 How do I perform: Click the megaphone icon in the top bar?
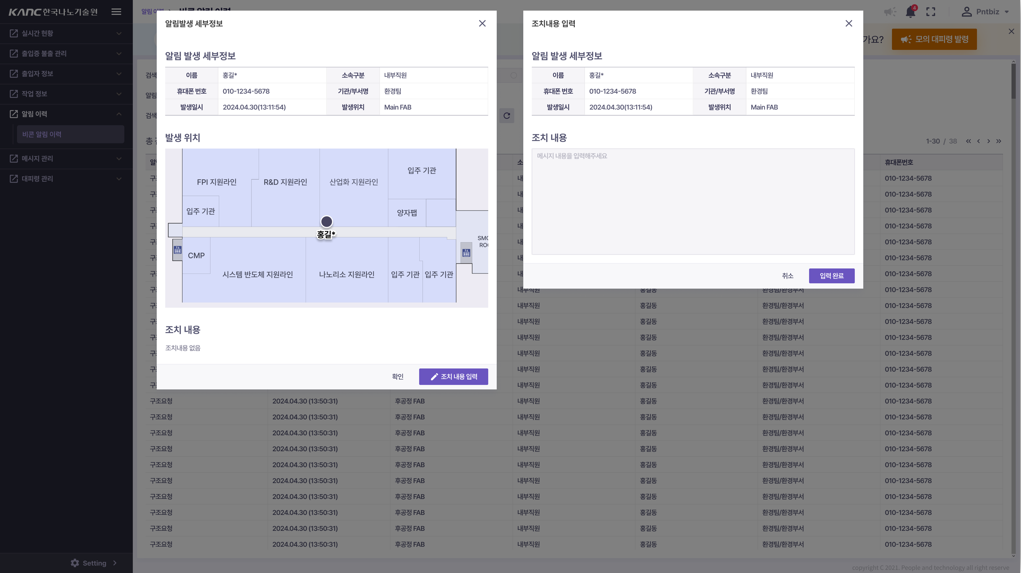[889, 12]
